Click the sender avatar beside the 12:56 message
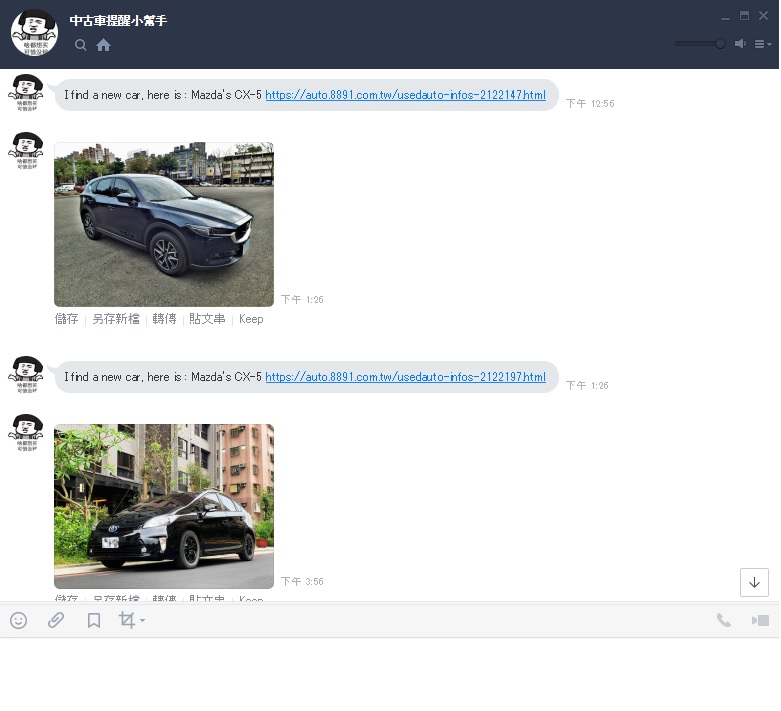The image size is (781, 711). (26, 92)
